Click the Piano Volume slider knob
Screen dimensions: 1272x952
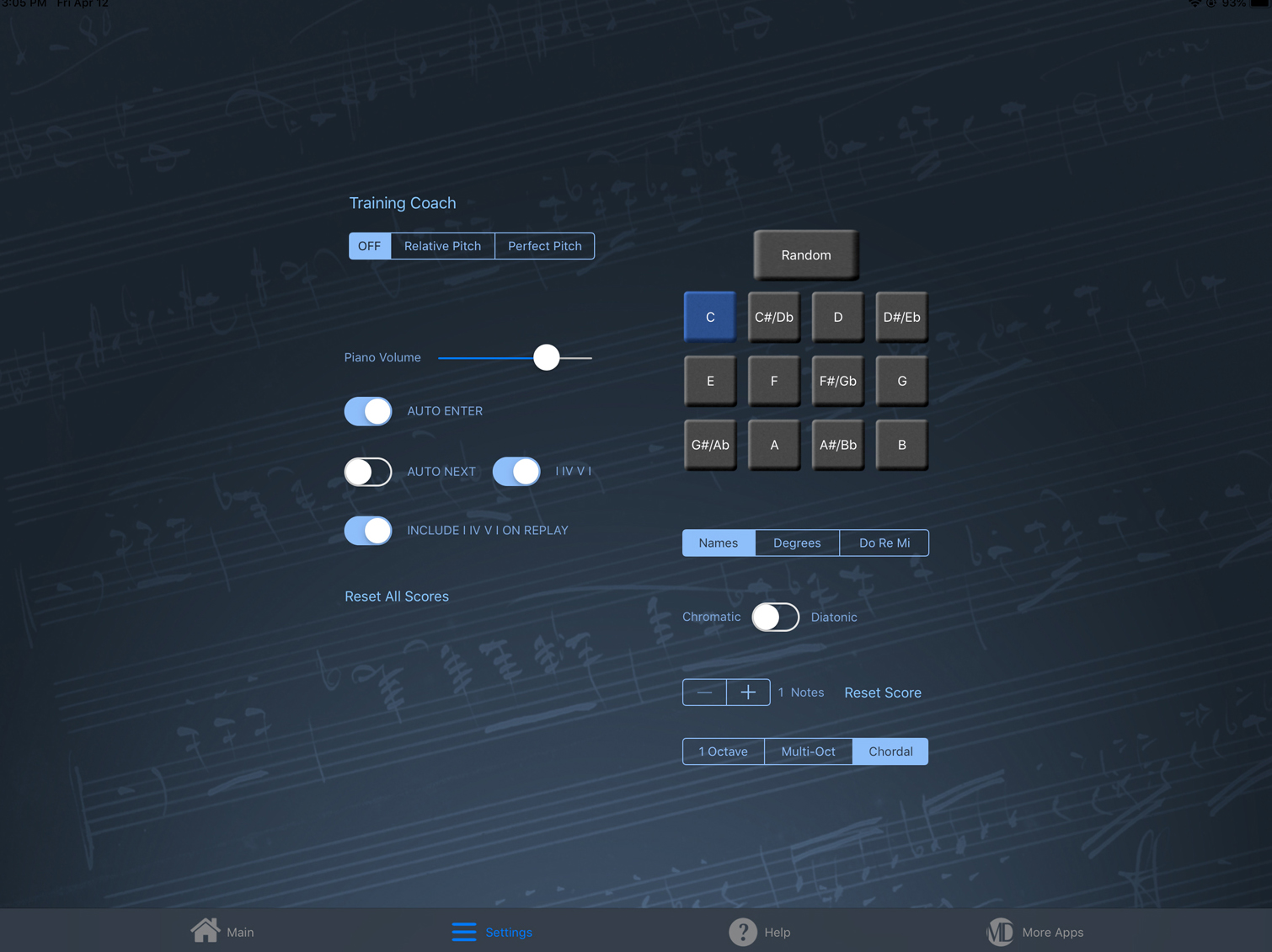click(x=547, y=357)
